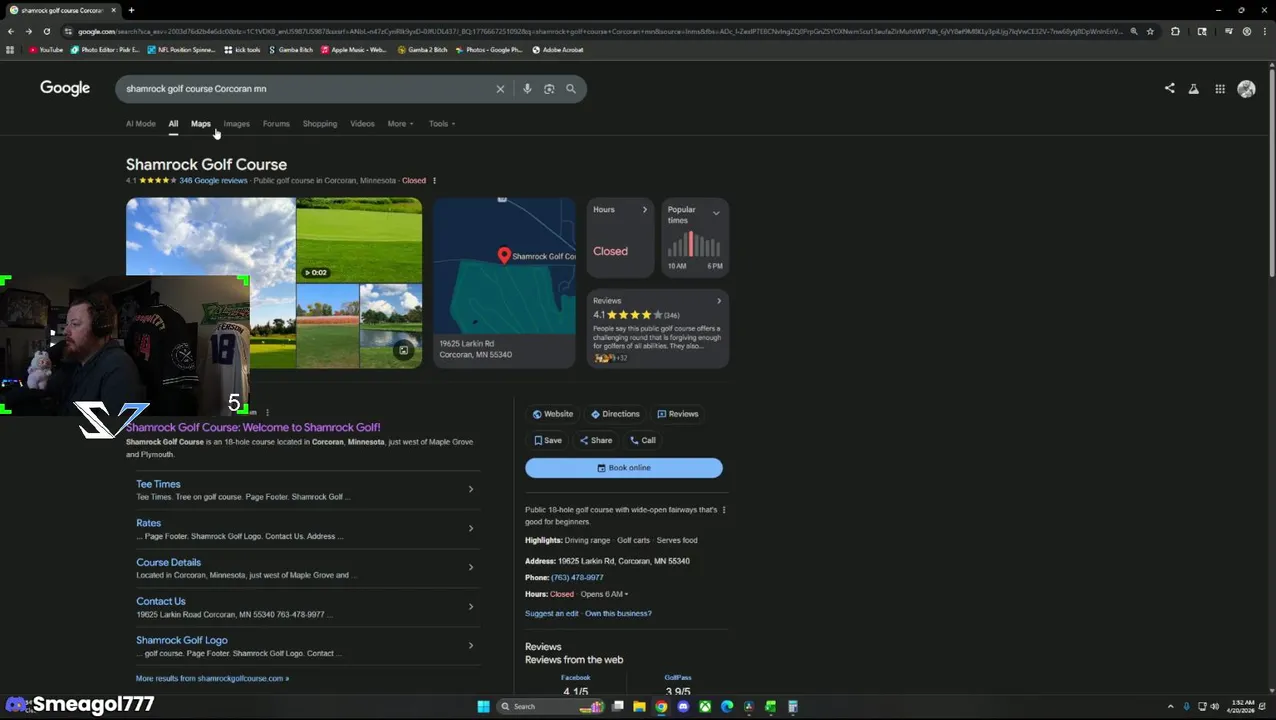1276x720 pixels.
Task: Open the Shopping results tab
Action: pyautogui.click(x=320, y=124)
